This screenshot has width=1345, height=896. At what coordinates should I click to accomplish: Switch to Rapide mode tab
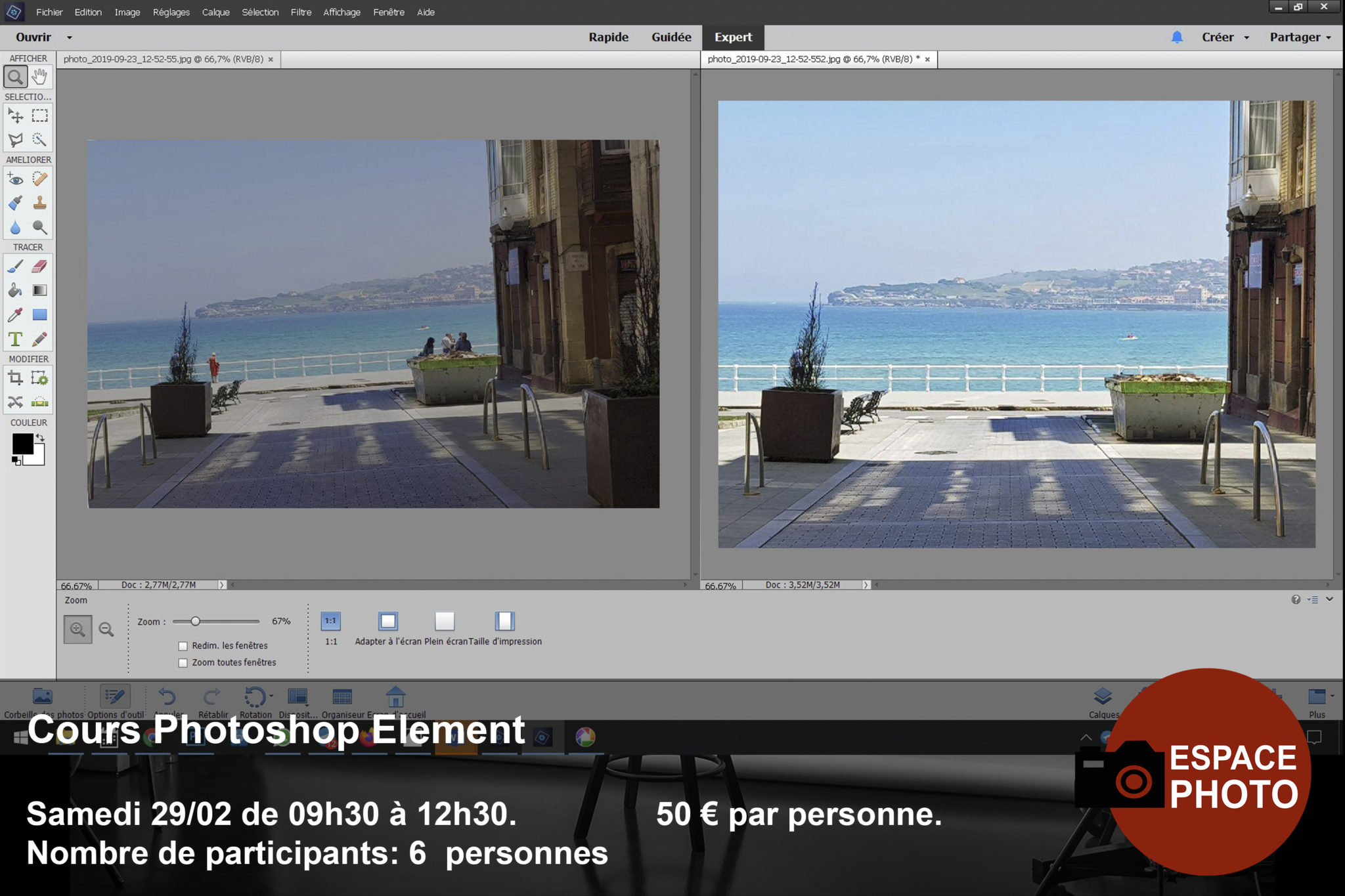(x=608, y=37)
